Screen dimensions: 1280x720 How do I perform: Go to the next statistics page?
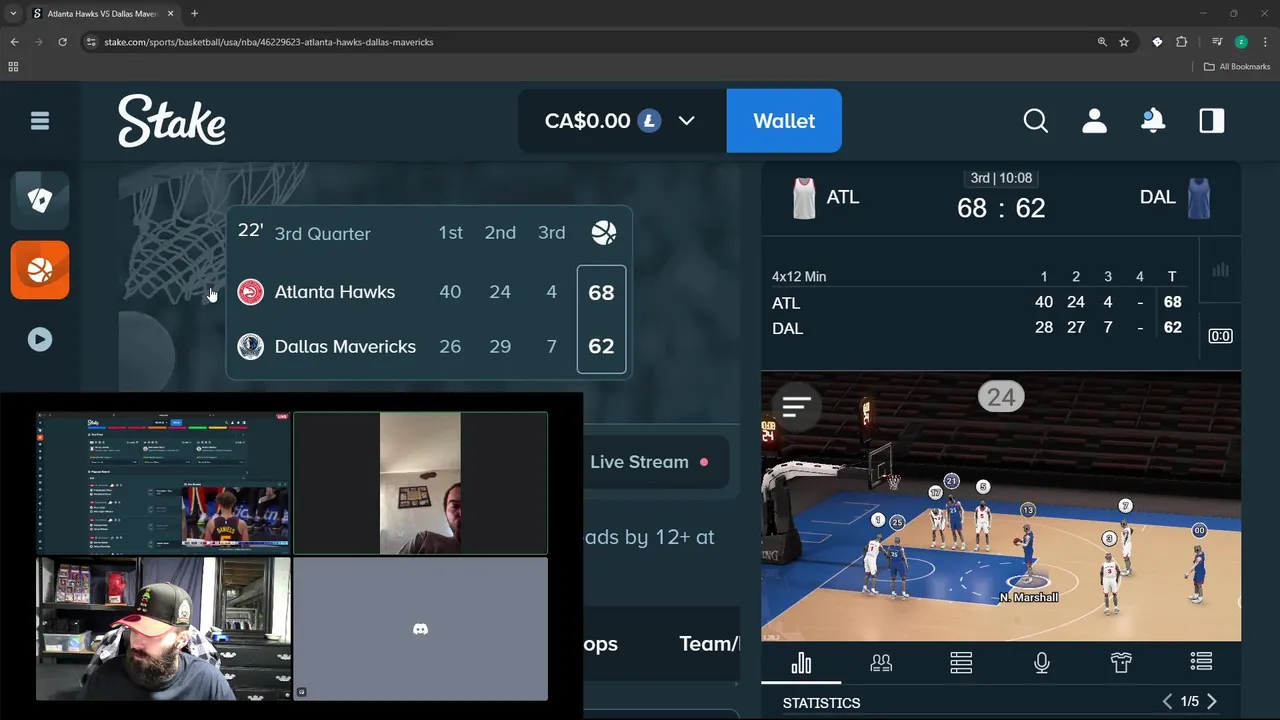pos(1212,702)
